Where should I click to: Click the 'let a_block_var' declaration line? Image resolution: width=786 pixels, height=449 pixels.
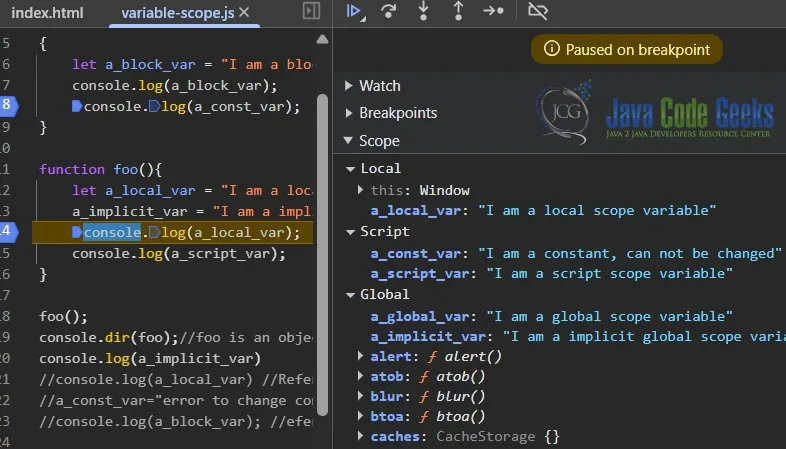pyautogui.click(x=192, y=65)
